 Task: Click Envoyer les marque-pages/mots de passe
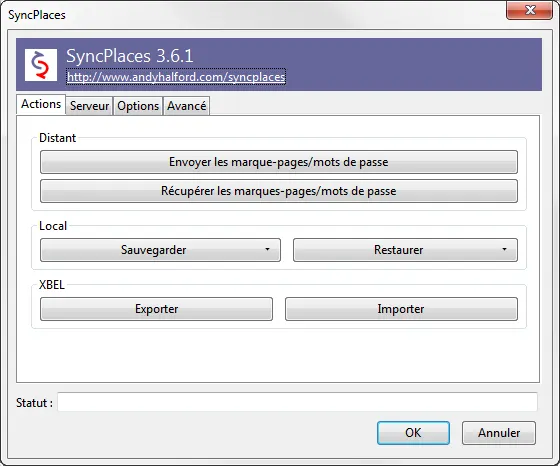[279, 162]
